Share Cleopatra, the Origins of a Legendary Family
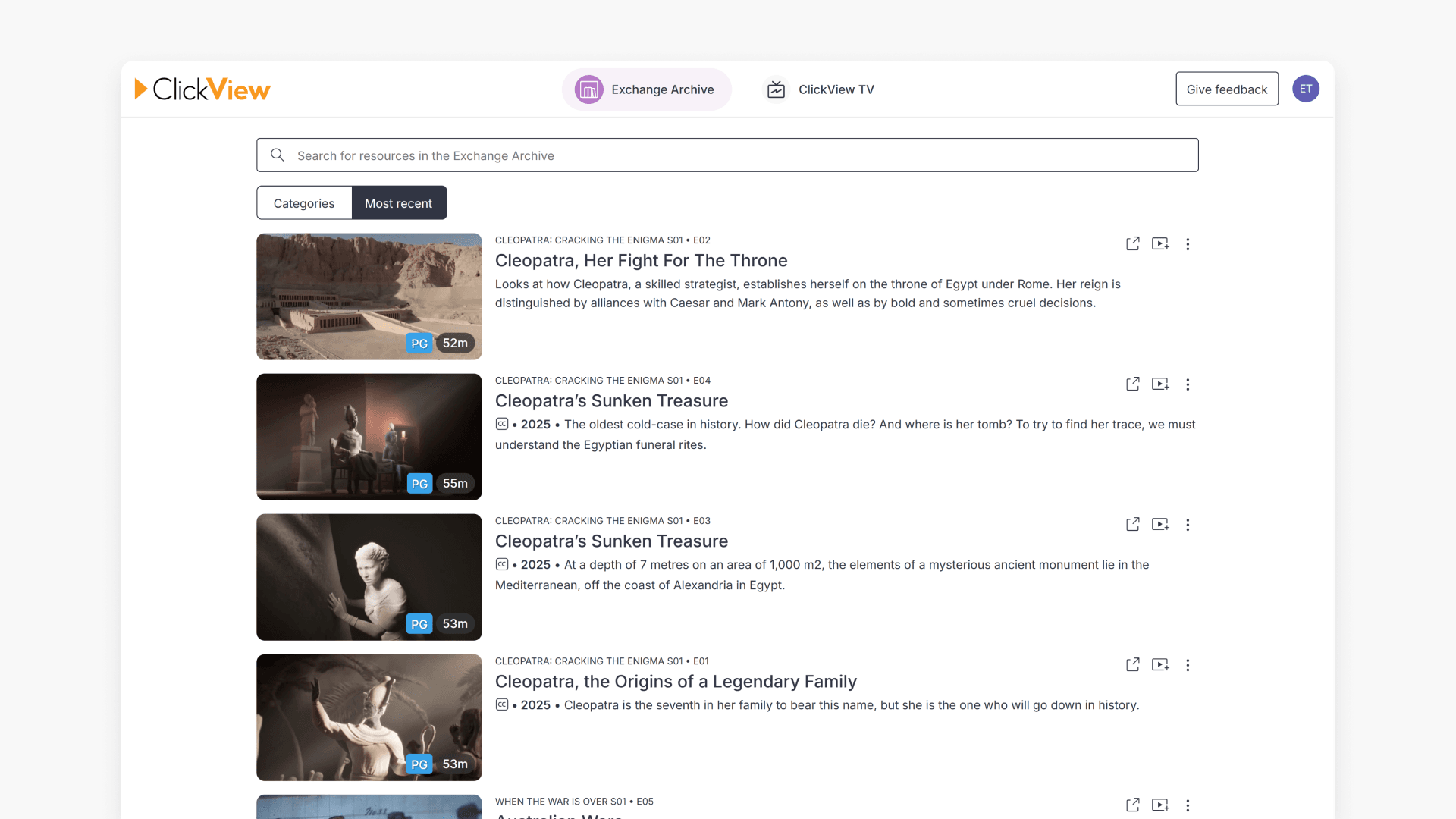Screen dimensions: 1456x819 click(1132, 665)
